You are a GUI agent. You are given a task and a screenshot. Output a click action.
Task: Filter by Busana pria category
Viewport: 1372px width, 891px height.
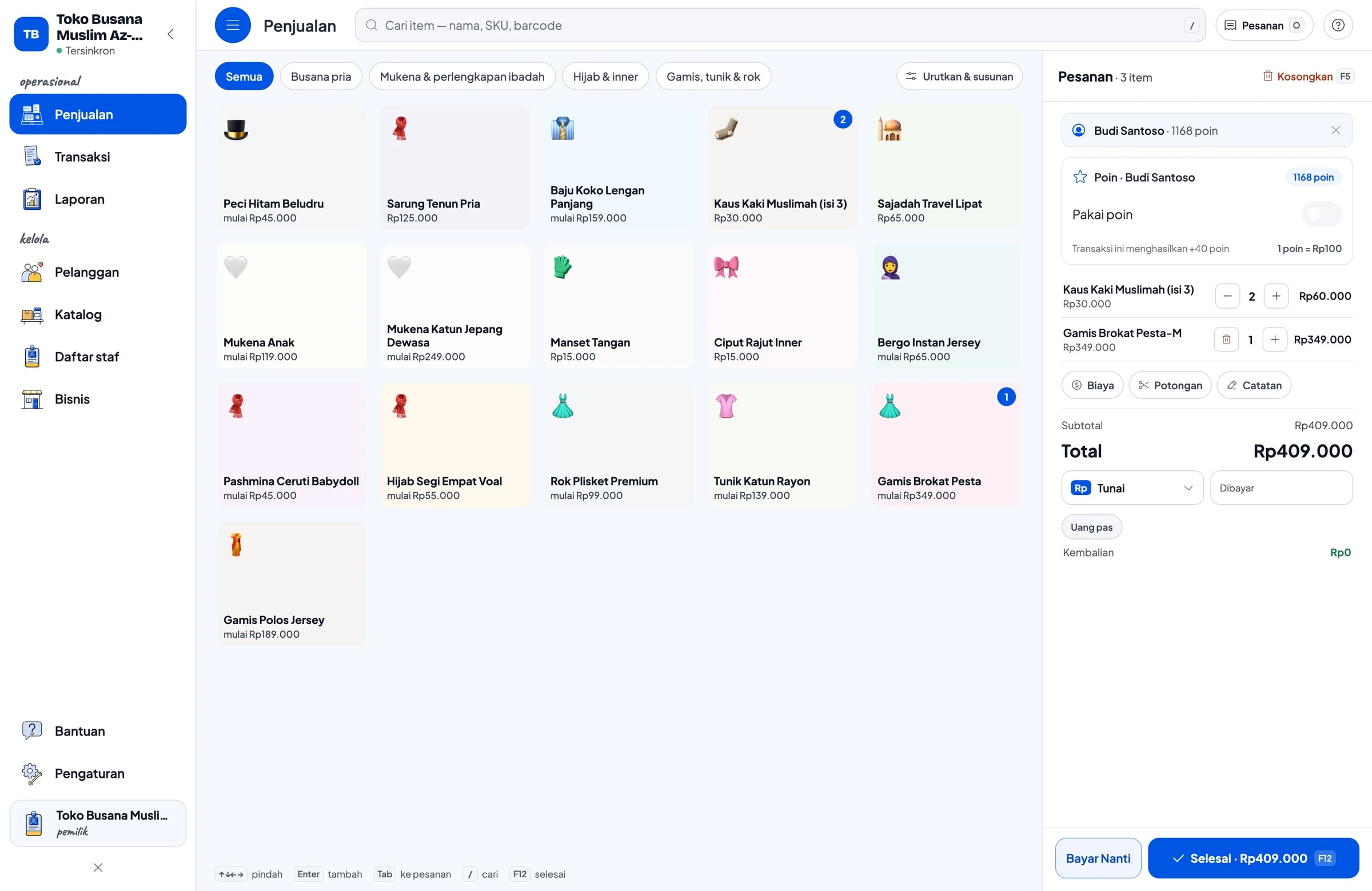point(321,77)
